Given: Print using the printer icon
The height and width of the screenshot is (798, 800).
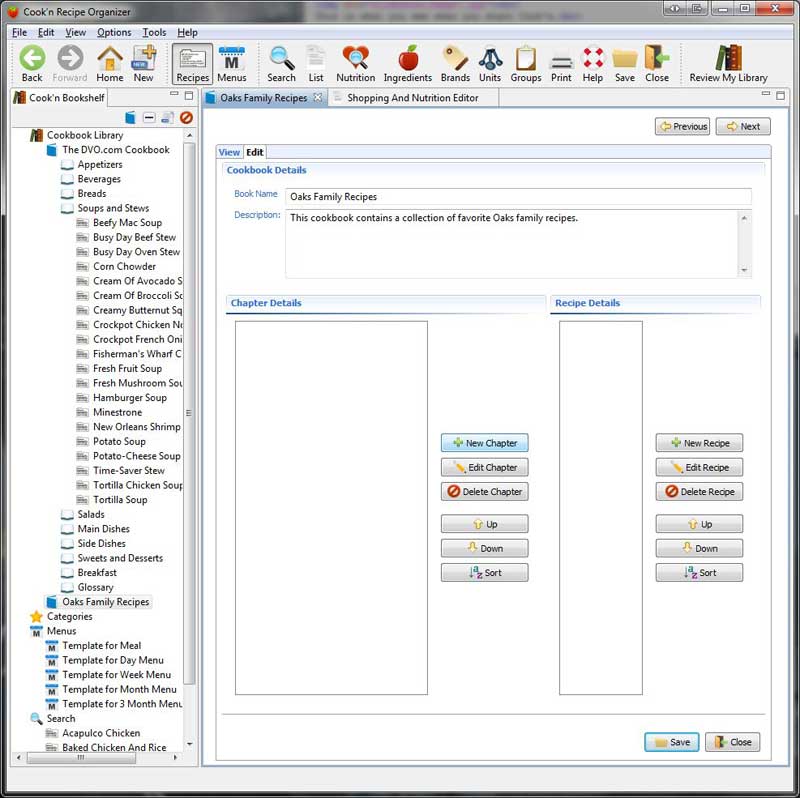Looking at the screenshot, I should pos(561,64).
